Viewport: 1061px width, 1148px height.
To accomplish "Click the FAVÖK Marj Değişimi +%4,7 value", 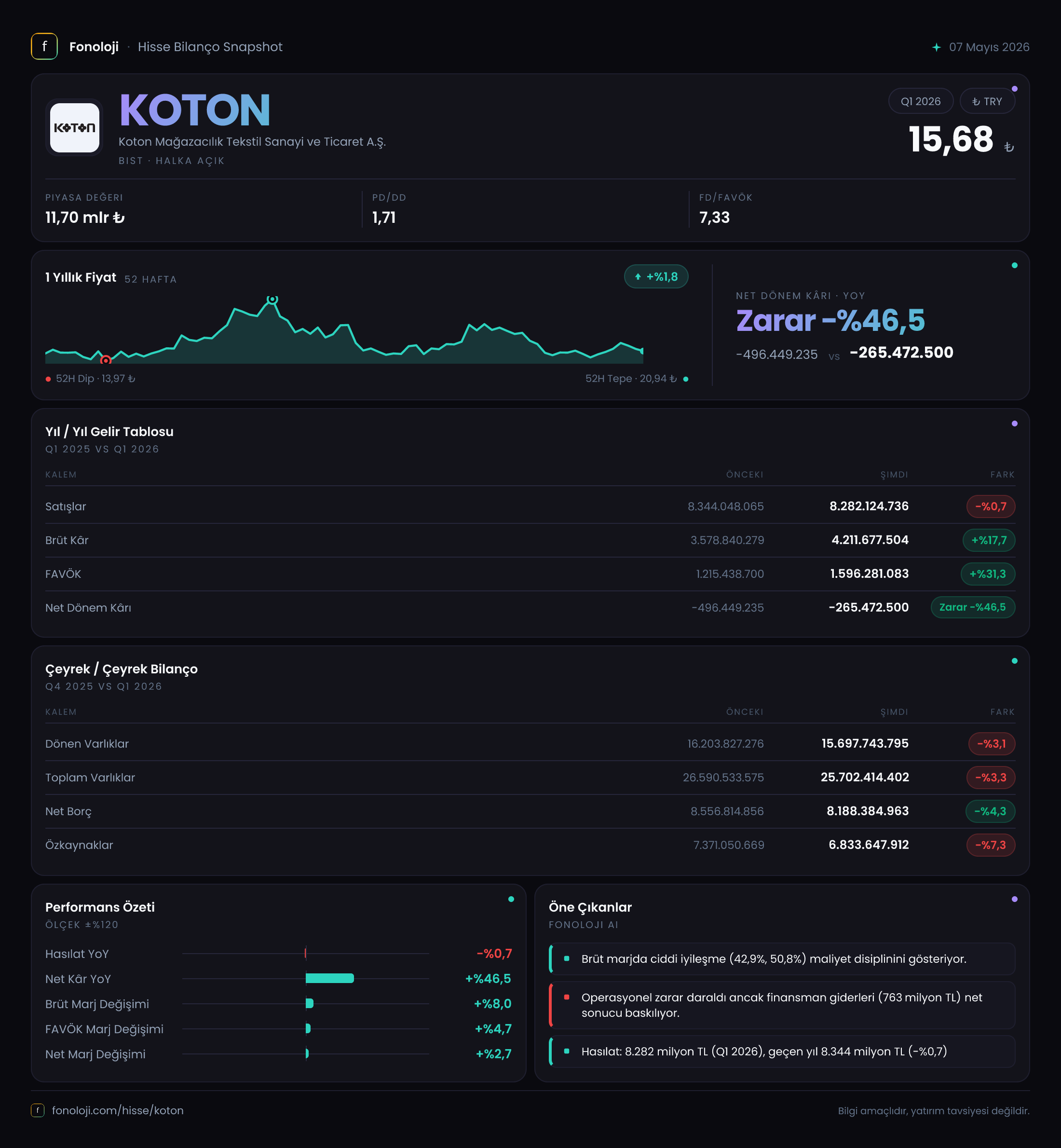I will (493, 1029).
